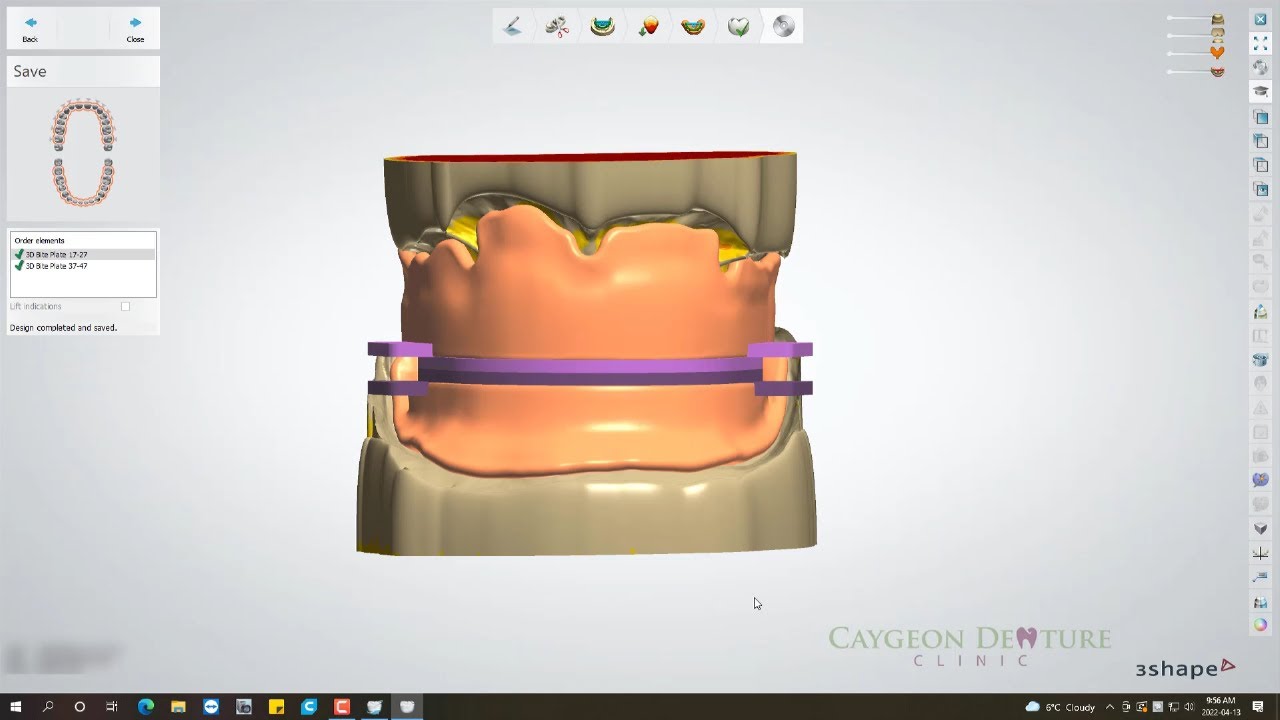The image size is (1280, 720).
Task: Open the tooth checkmark validation step
Action: [738, 27]
